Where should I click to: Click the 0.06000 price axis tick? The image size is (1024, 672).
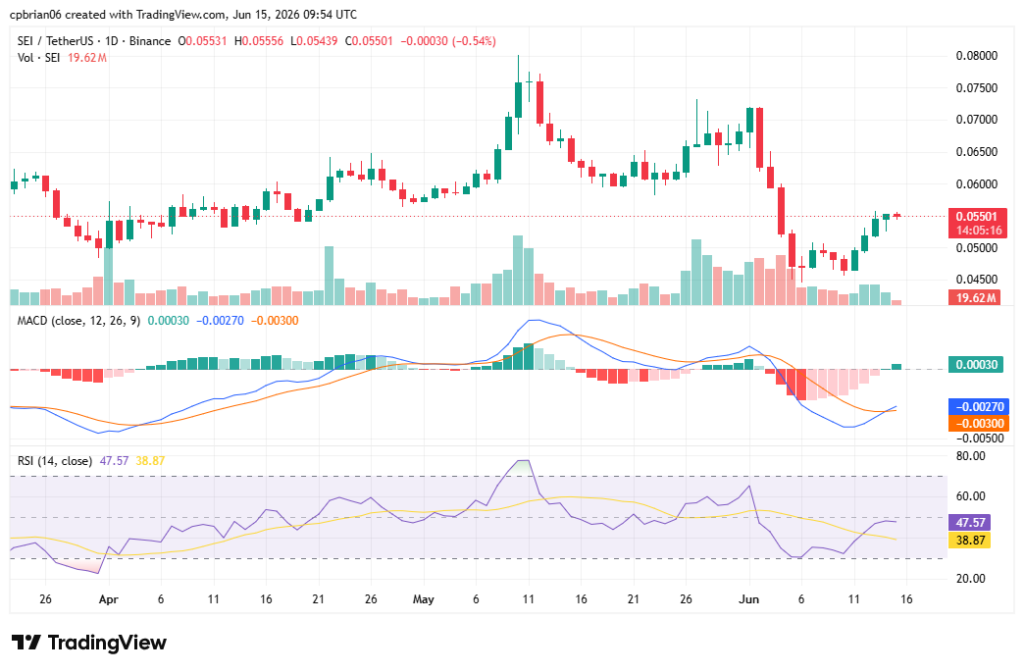976,184
